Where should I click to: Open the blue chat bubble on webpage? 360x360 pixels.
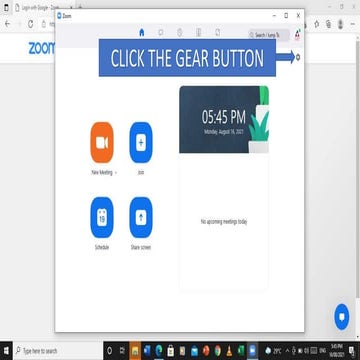point(342,317)
